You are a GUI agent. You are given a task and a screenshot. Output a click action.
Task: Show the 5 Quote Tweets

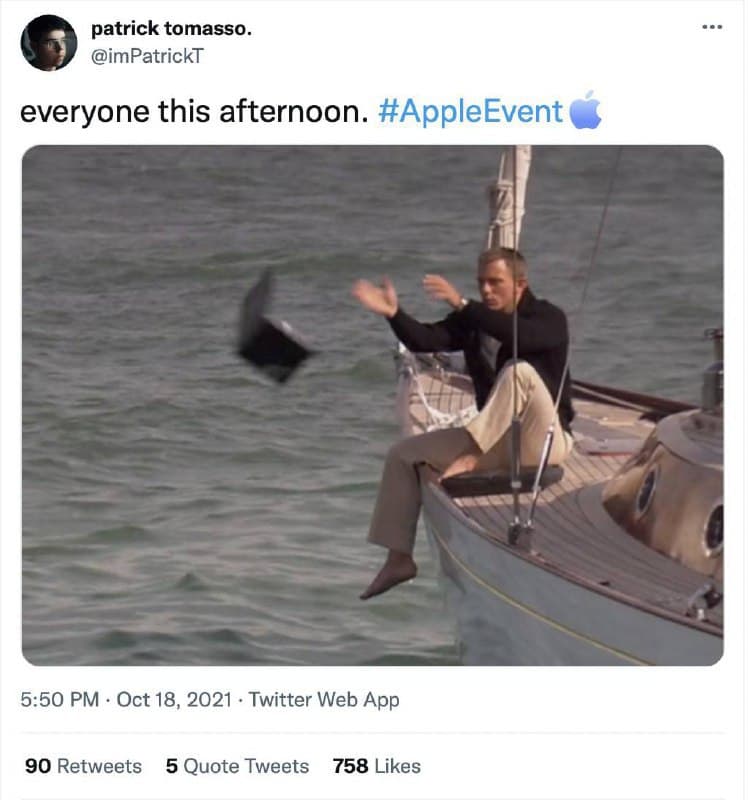pyautogui.click(x=237, y=766)
